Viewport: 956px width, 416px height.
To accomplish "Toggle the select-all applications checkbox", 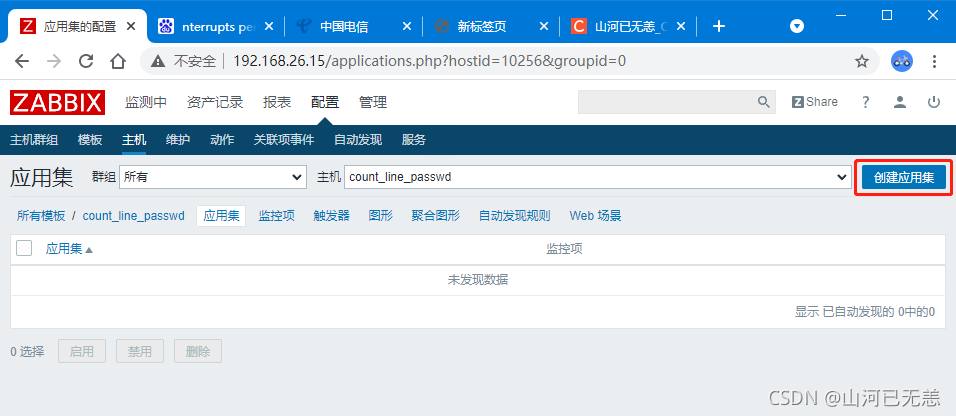I will tap(24, 248).
